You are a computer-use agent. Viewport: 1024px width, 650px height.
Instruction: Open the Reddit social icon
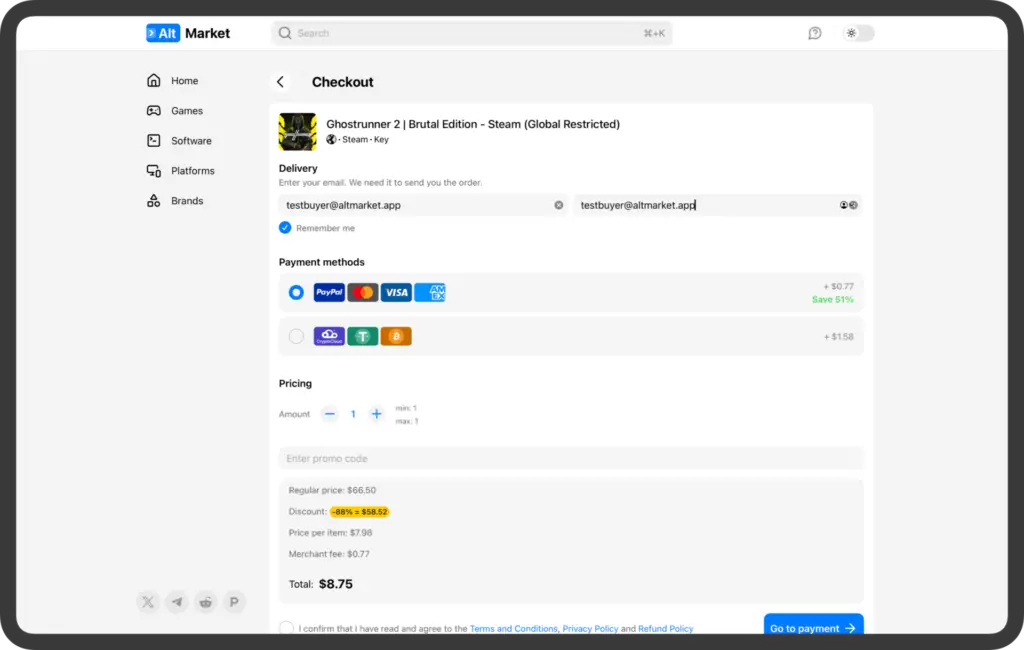[206, 602]
